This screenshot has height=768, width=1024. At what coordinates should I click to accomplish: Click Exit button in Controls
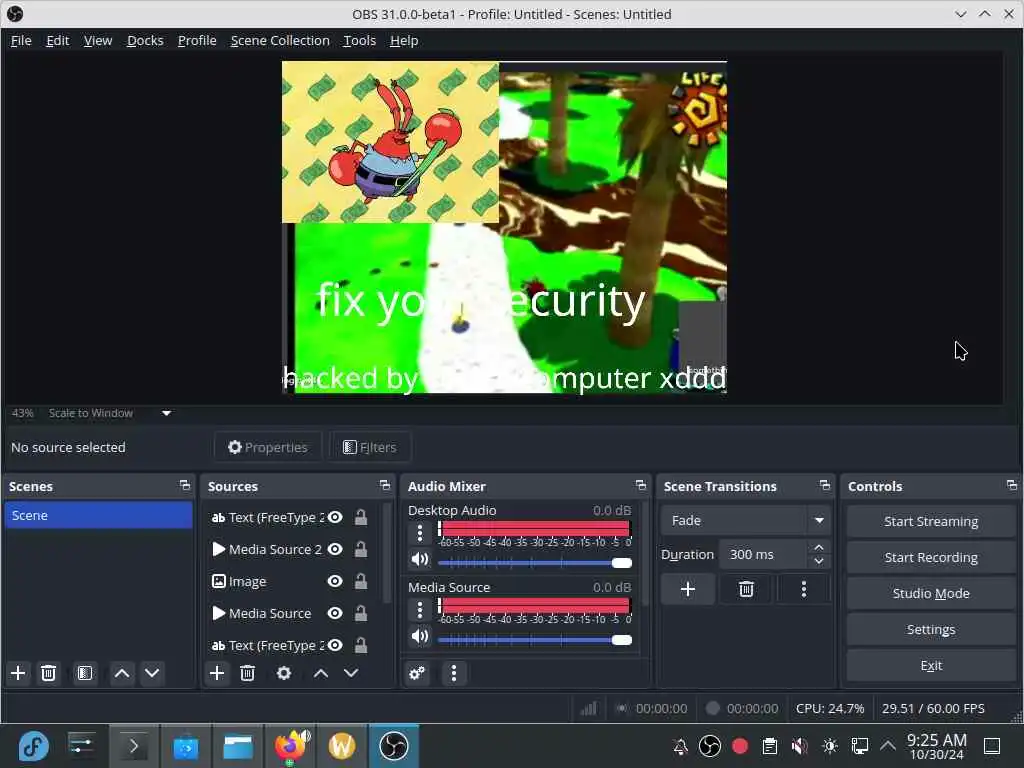click(931, 665)
